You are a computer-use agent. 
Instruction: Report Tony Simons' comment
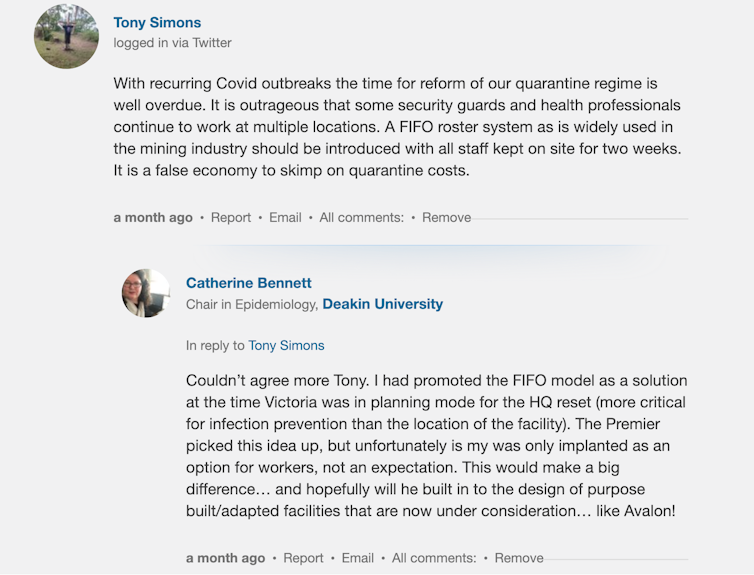coord(231,217)
